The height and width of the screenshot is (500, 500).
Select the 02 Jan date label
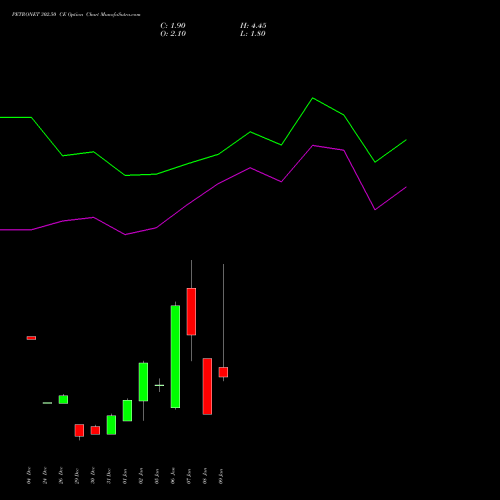[x=141, y=476]
